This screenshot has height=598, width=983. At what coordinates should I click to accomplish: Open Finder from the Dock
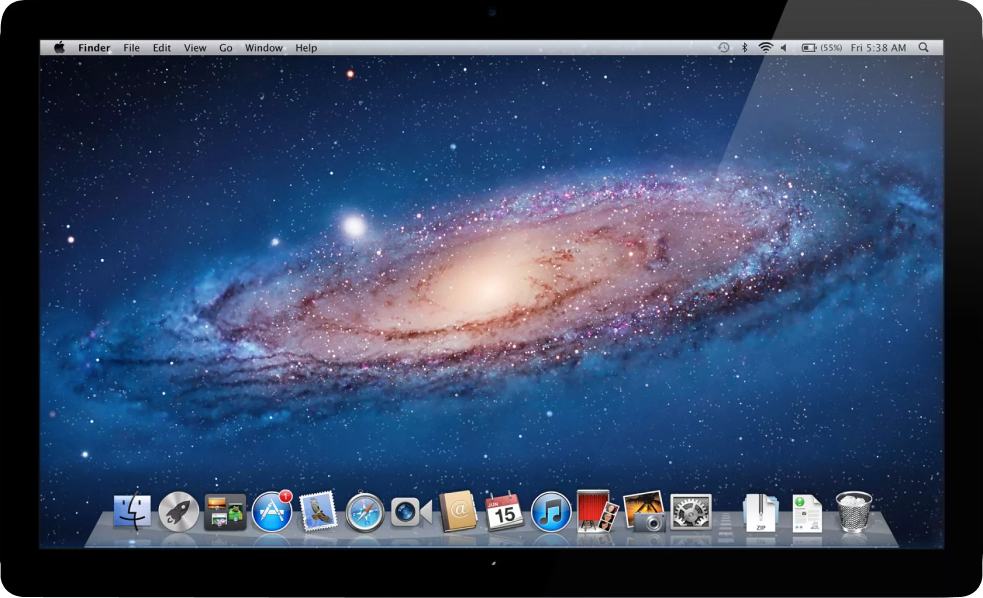coord(132,511)
